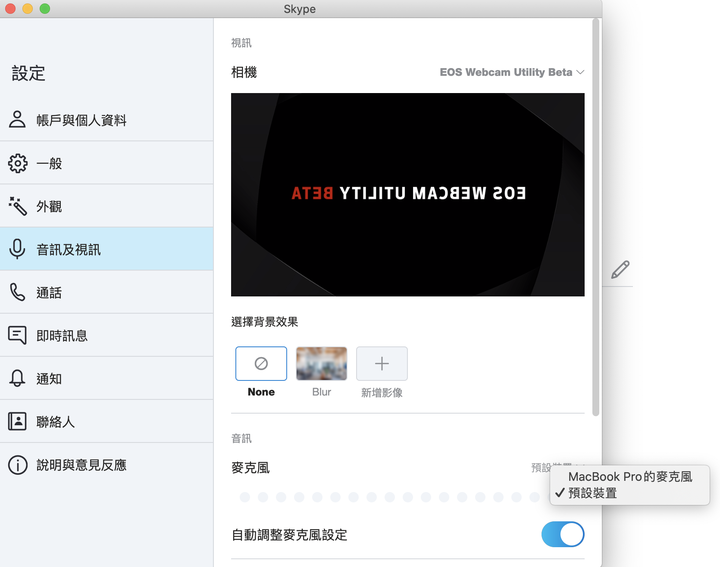The image size is (720, 567).
Task: Click the contact card icon beside 聯絡人
Action: tap(17, 421)
